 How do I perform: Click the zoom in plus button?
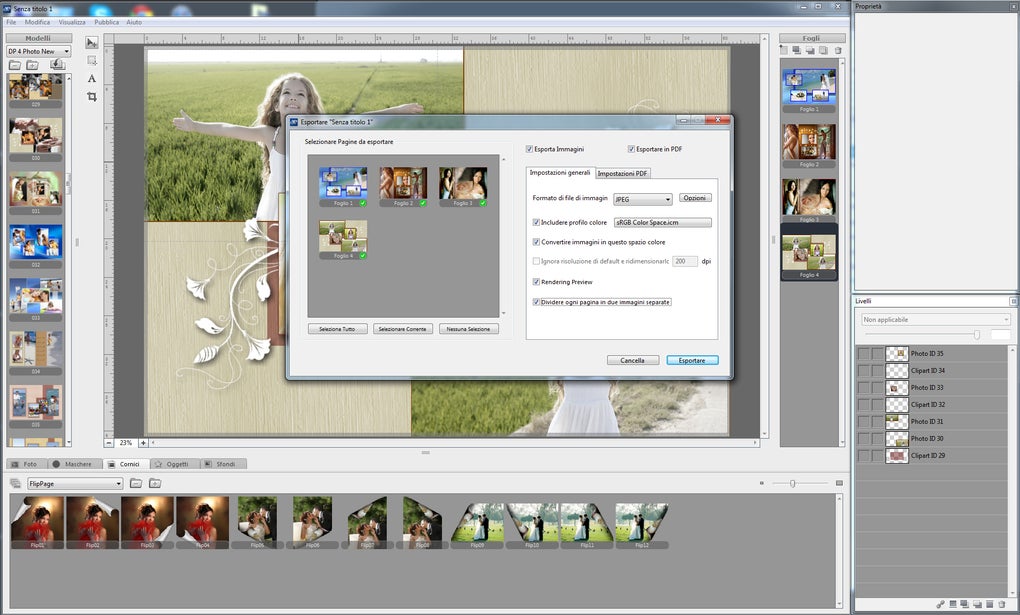coord(143,442)
